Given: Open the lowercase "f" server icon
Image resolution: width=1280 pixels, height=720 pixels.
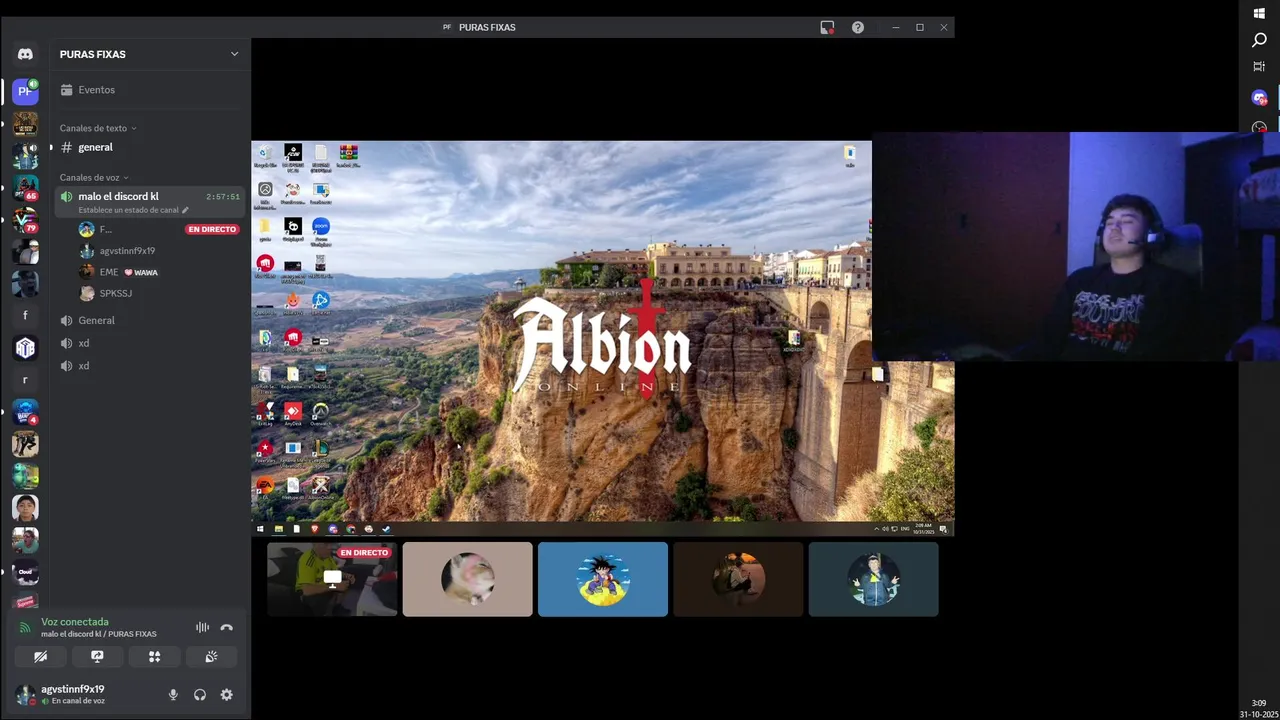Looking at the screenshot, I should click(25, 315).
